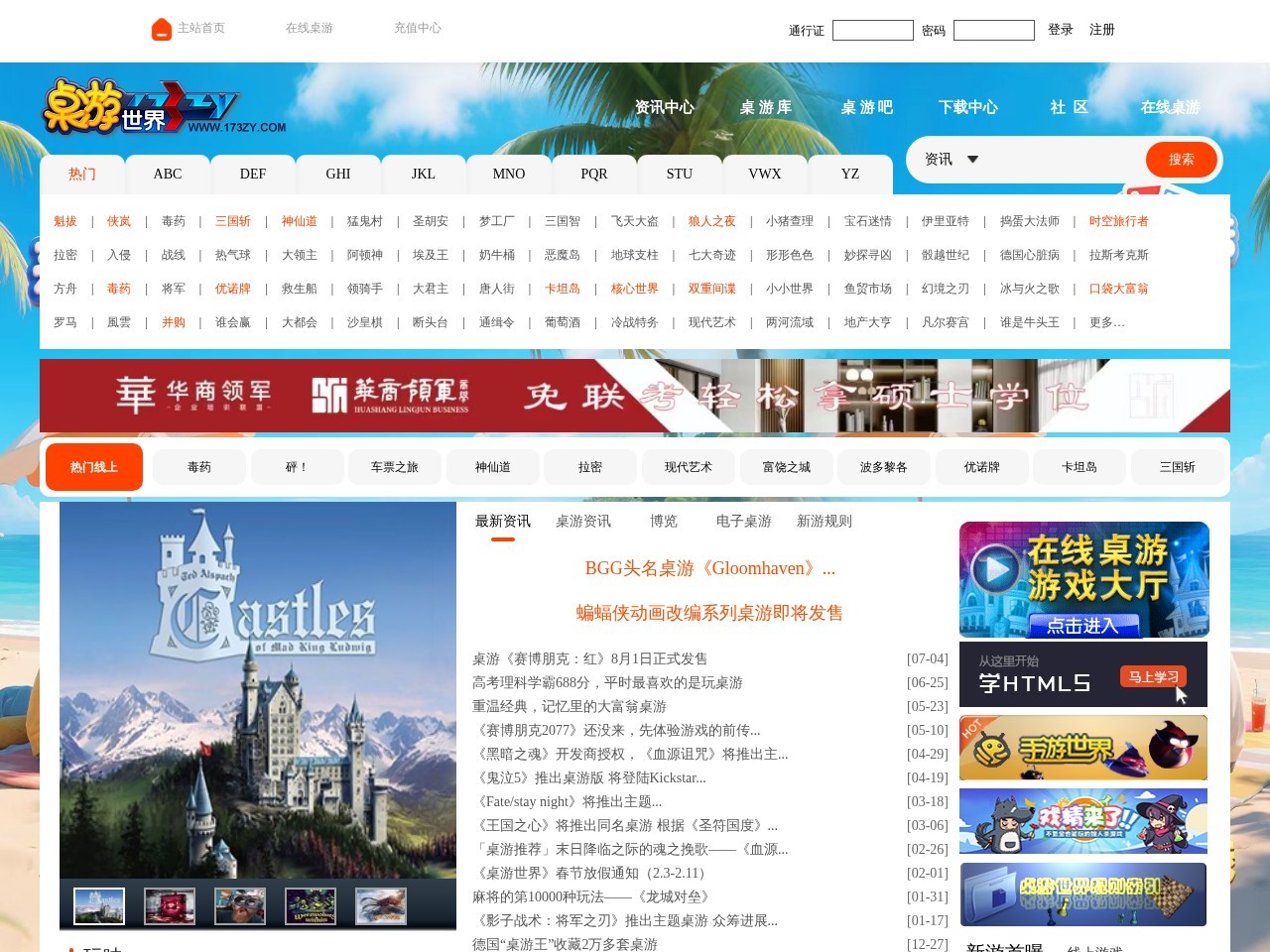Switch to the 电子桌游 news tab
Viewport: 1270px width, 952px height.
(744, 522)
